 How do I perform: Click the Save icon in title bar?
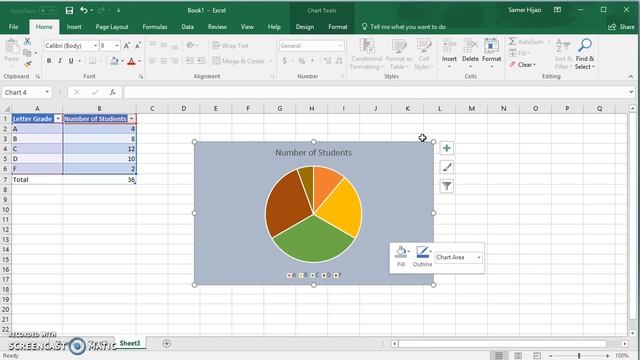[x=69, y=11]
